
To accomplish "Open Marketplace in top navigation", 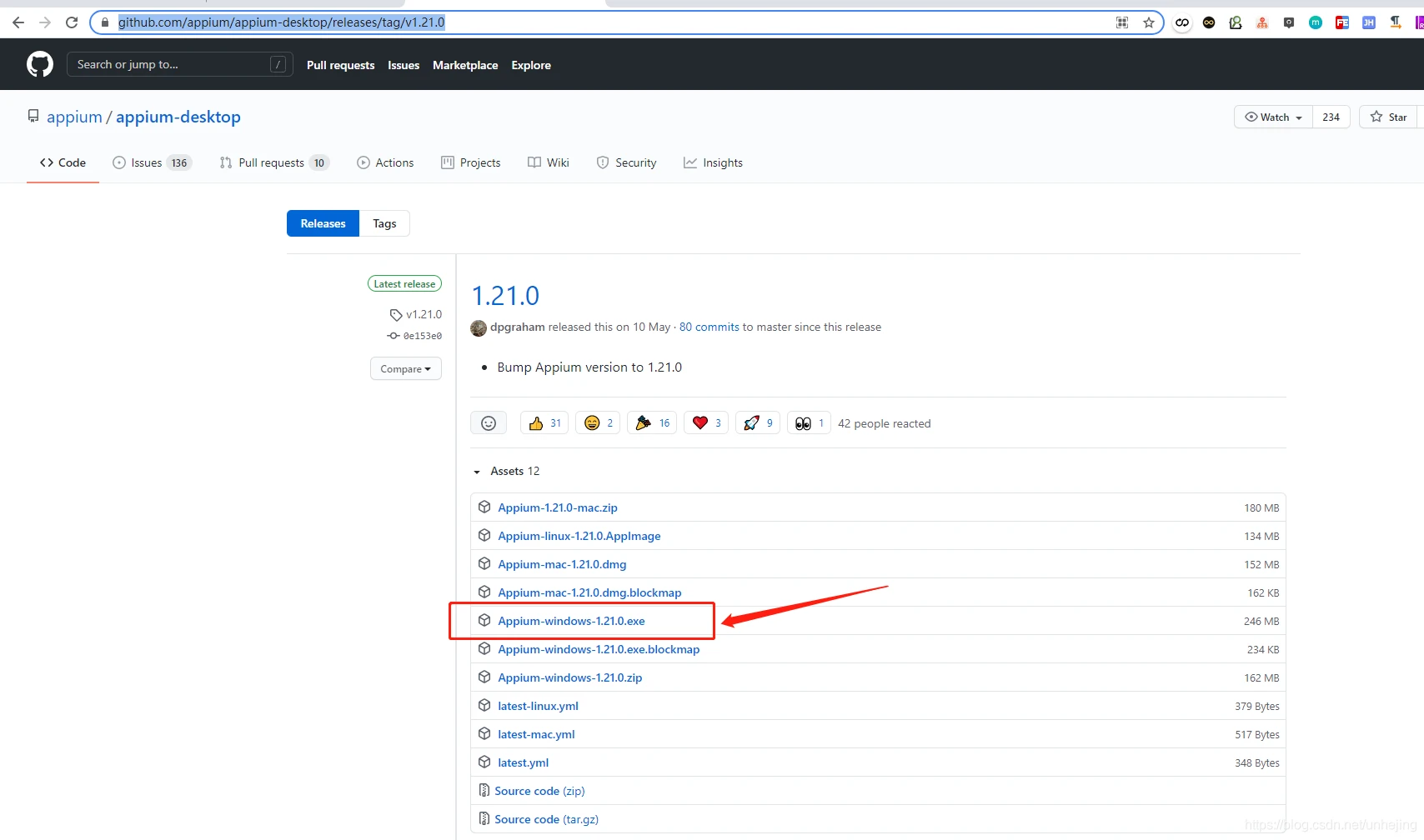I will pyautogui.click(x=465, y=65).
